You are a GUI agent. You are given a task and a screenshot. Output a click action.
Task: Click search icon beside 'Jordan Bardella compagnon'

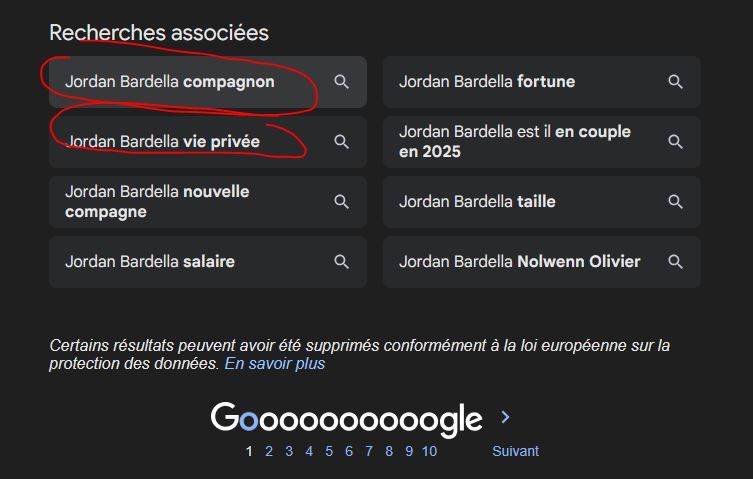[x=341, y=82]
